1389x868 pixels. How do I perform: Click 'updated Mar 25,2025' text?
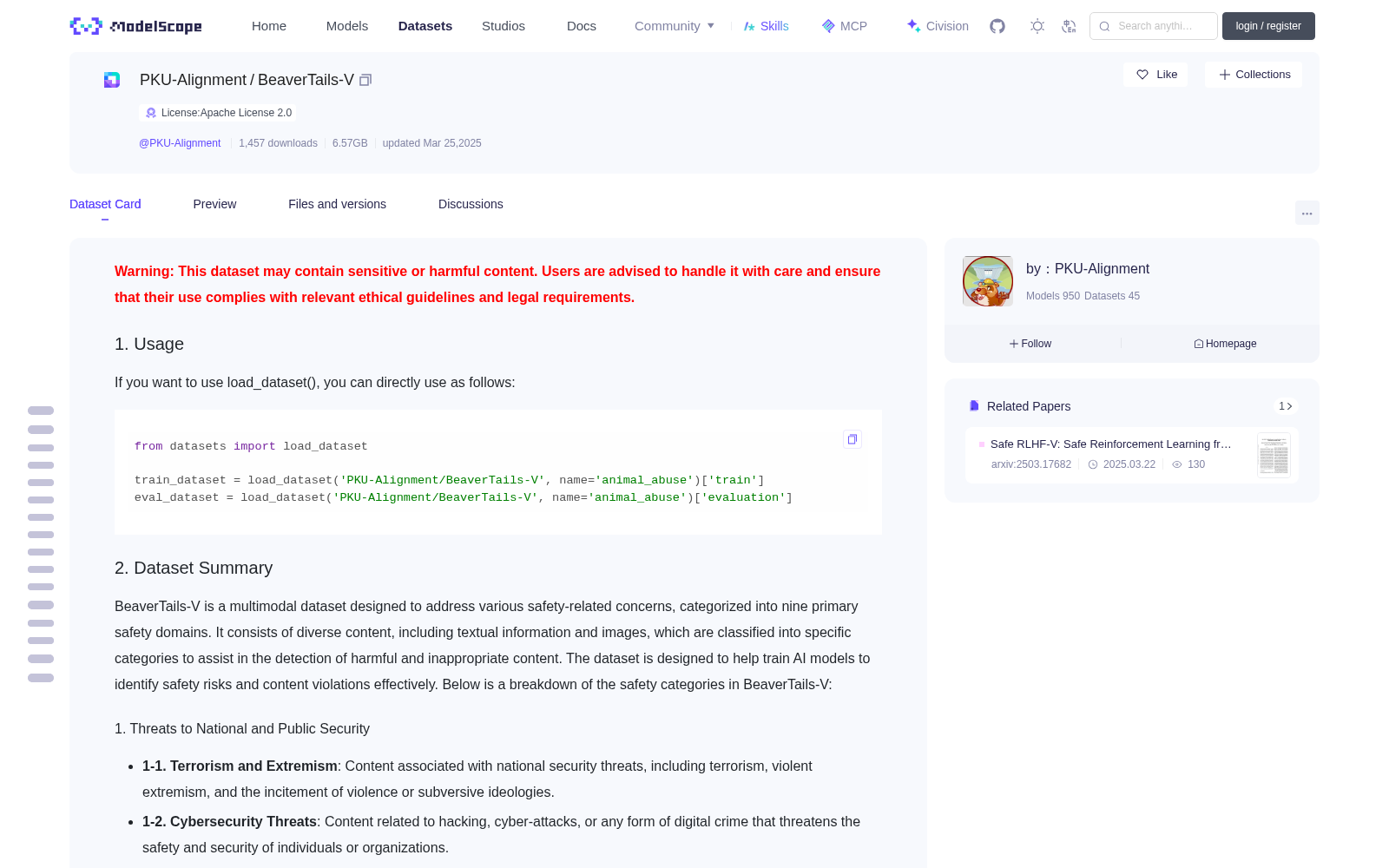[431, 143]
